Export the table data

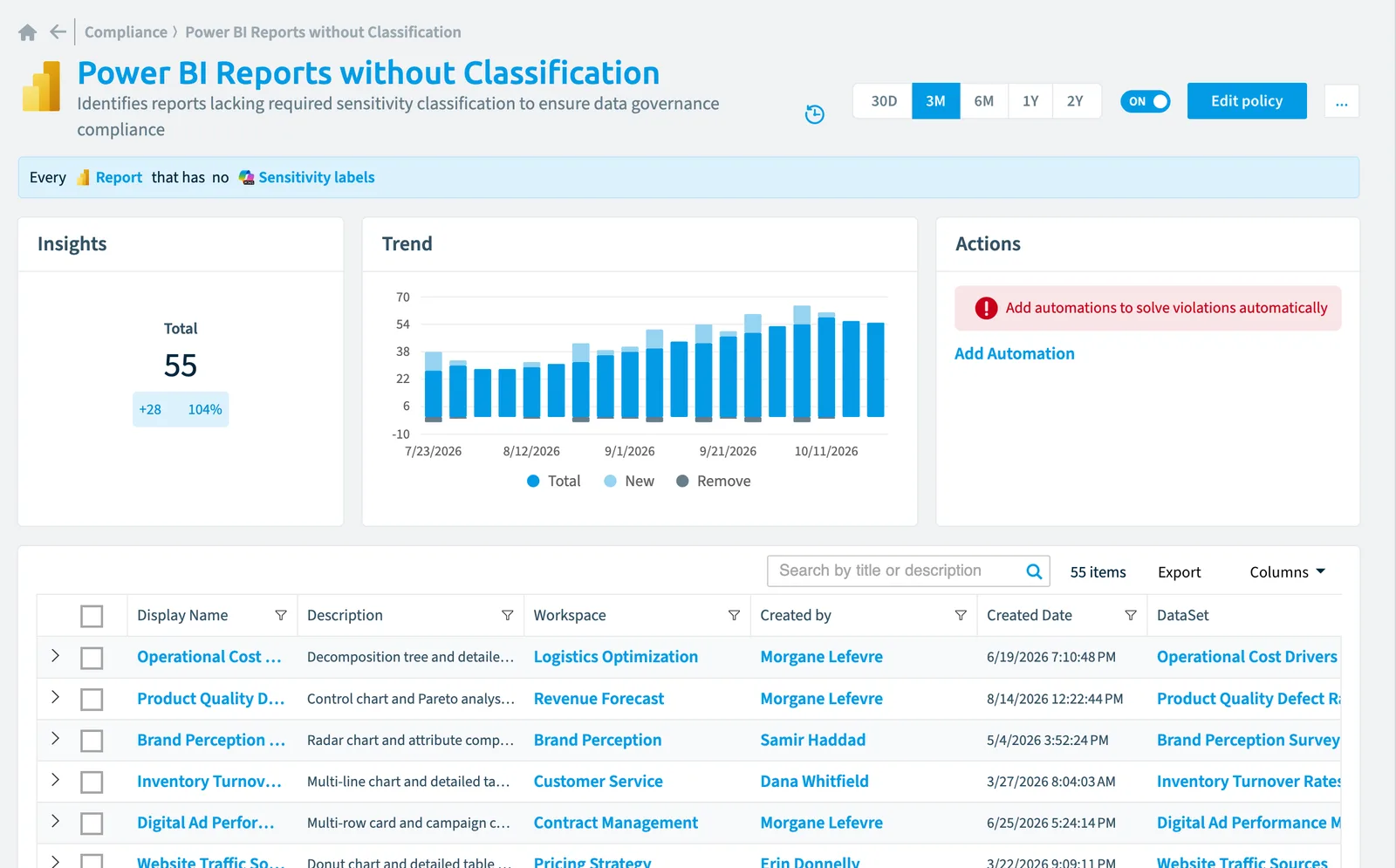1179,572
